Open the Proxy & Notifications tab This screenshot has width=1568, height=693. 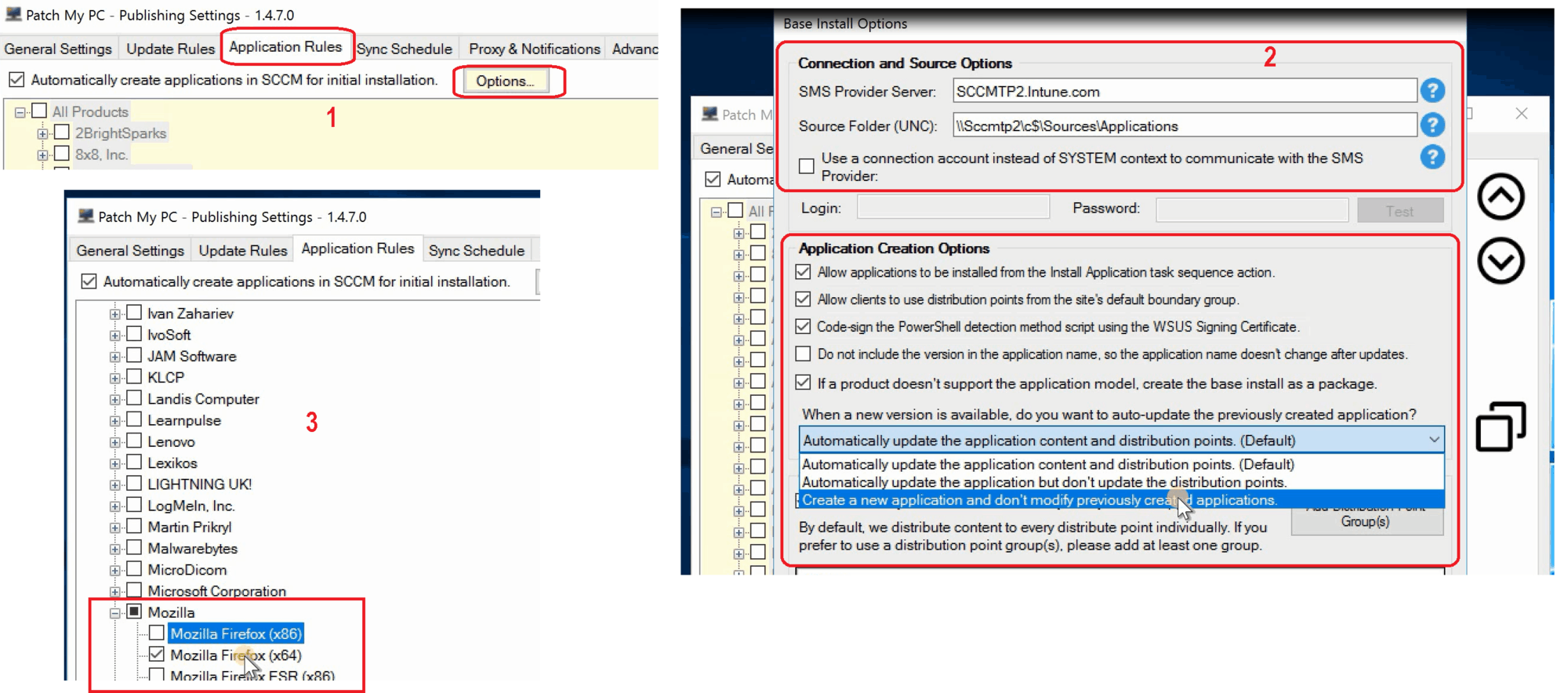[534, 49]
